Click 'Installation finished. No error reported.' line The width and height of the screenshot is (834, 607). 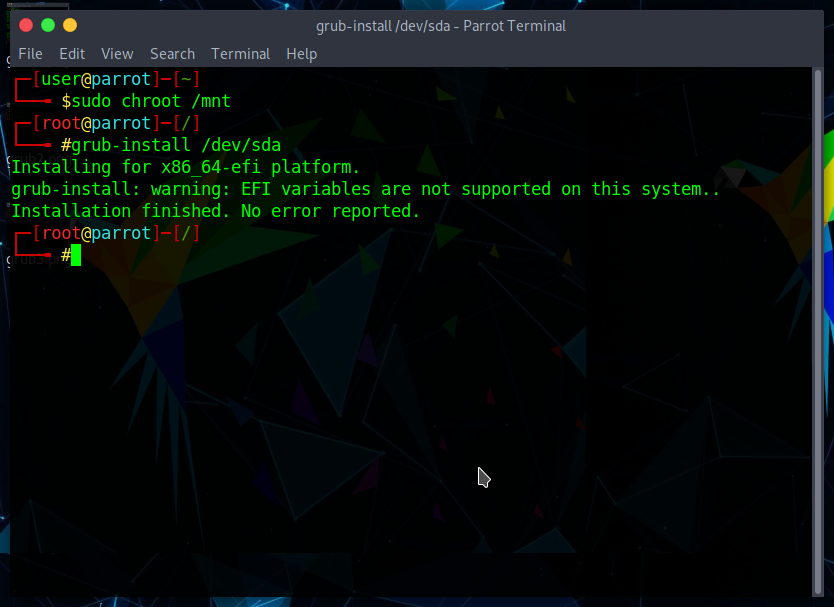pyautogui.click(x=215, y=211)
